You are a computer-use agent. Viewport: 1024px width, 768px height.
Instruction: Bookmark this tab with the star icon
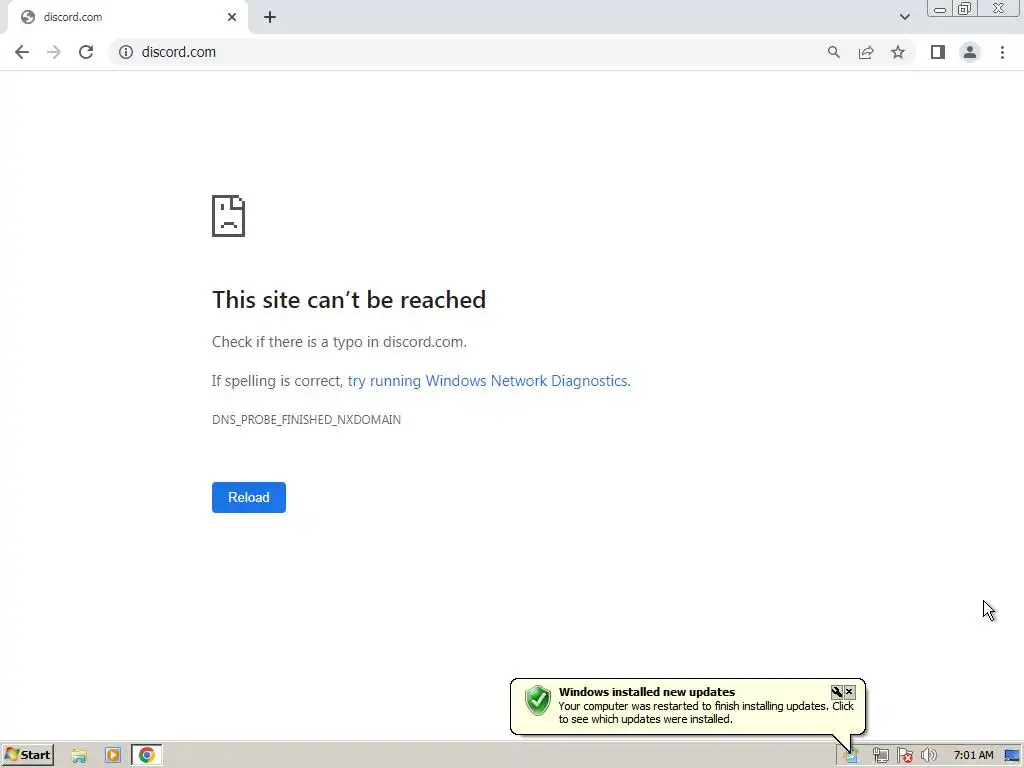coord(898,52)
